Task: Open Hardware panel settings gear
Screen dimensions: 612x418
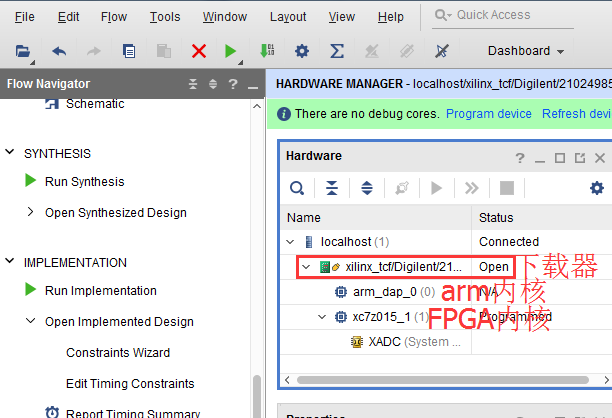Action: pyautogui.click(x=596, y=188)
